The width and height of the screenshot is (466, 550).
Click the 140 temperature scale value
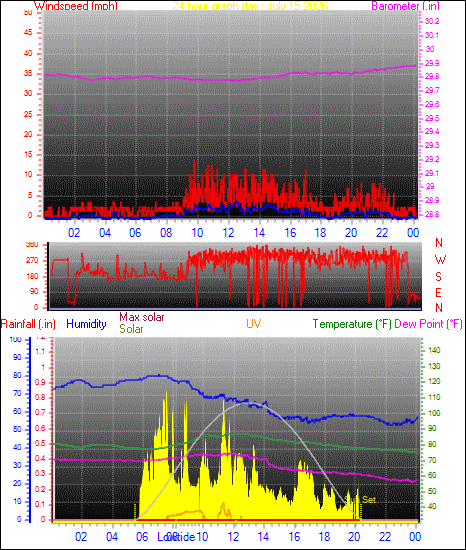[434, 350]
